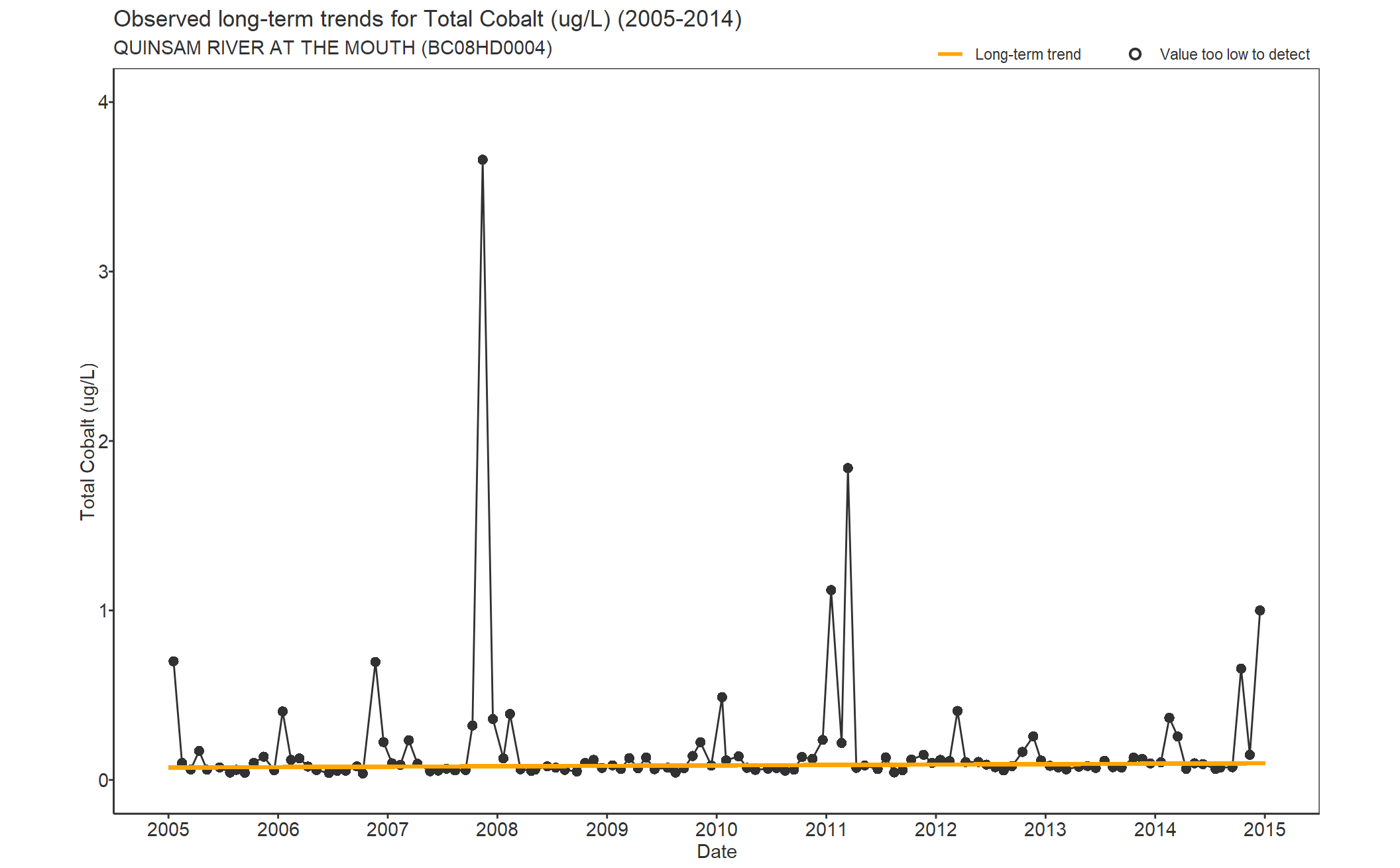The width and height of the screenshot is (1400, 868).
Task: Click the y-axis tick label 3
Action: click(103, 272)
